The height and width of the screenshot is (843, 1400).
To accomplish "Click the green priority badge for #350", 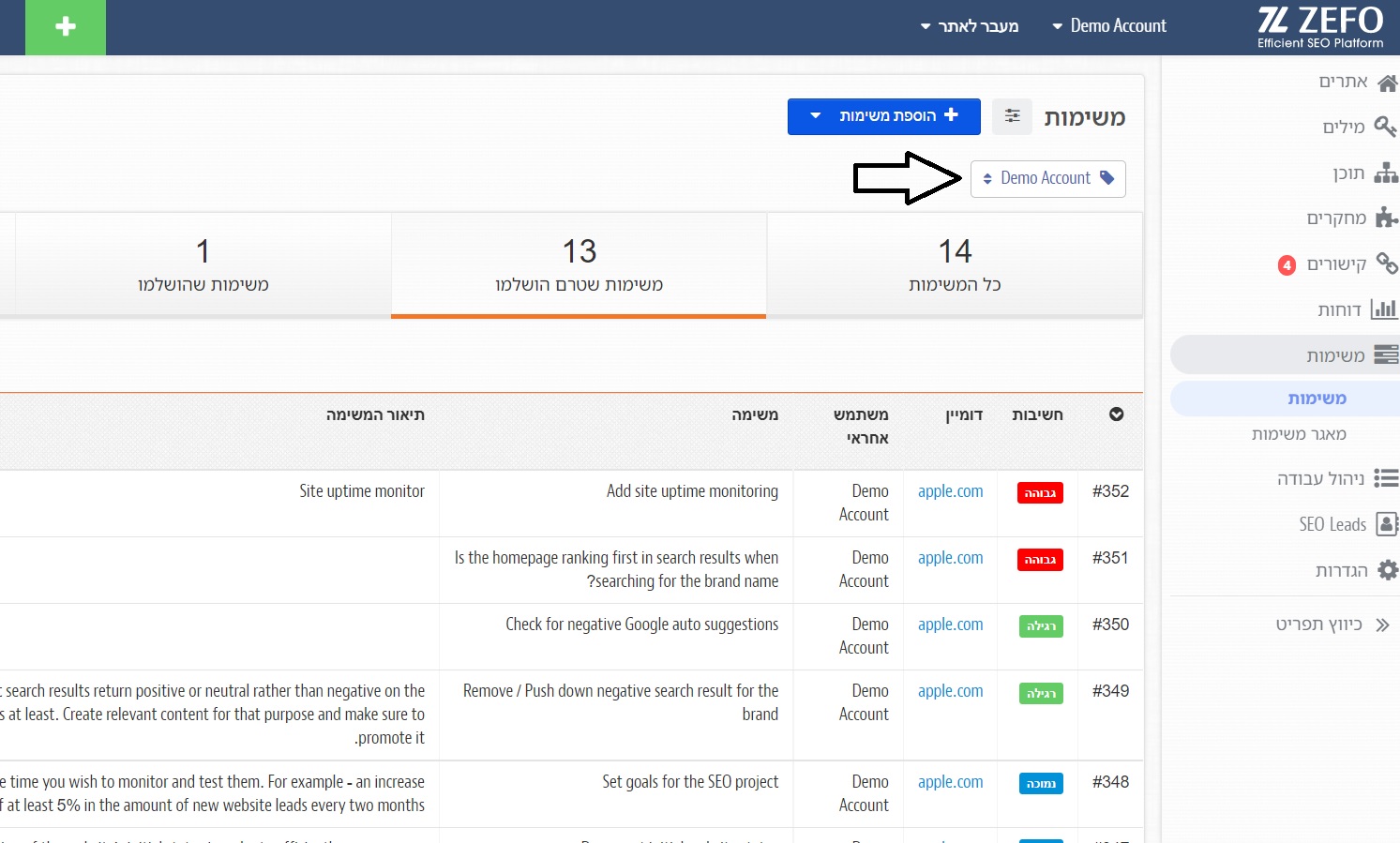I will pos(1041,626).
